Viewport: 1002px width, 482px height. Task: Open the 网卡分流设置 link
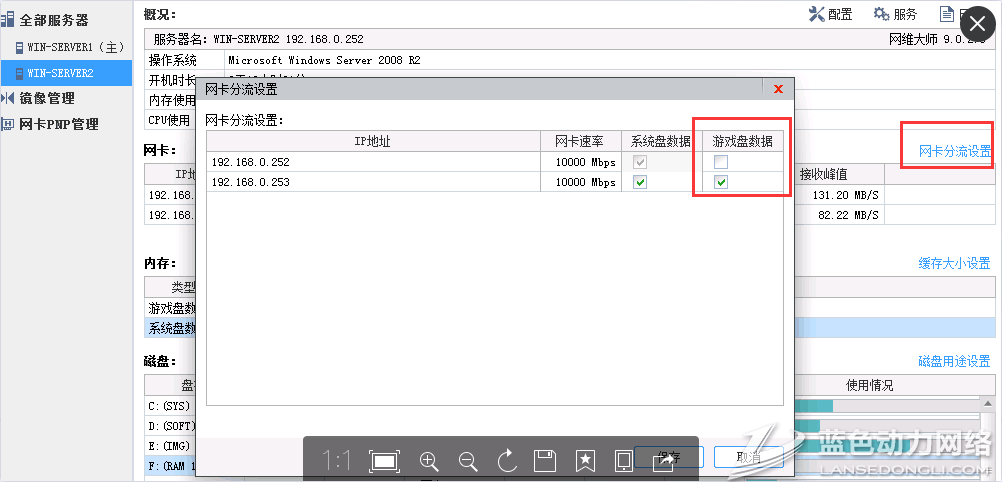(954, 151)
